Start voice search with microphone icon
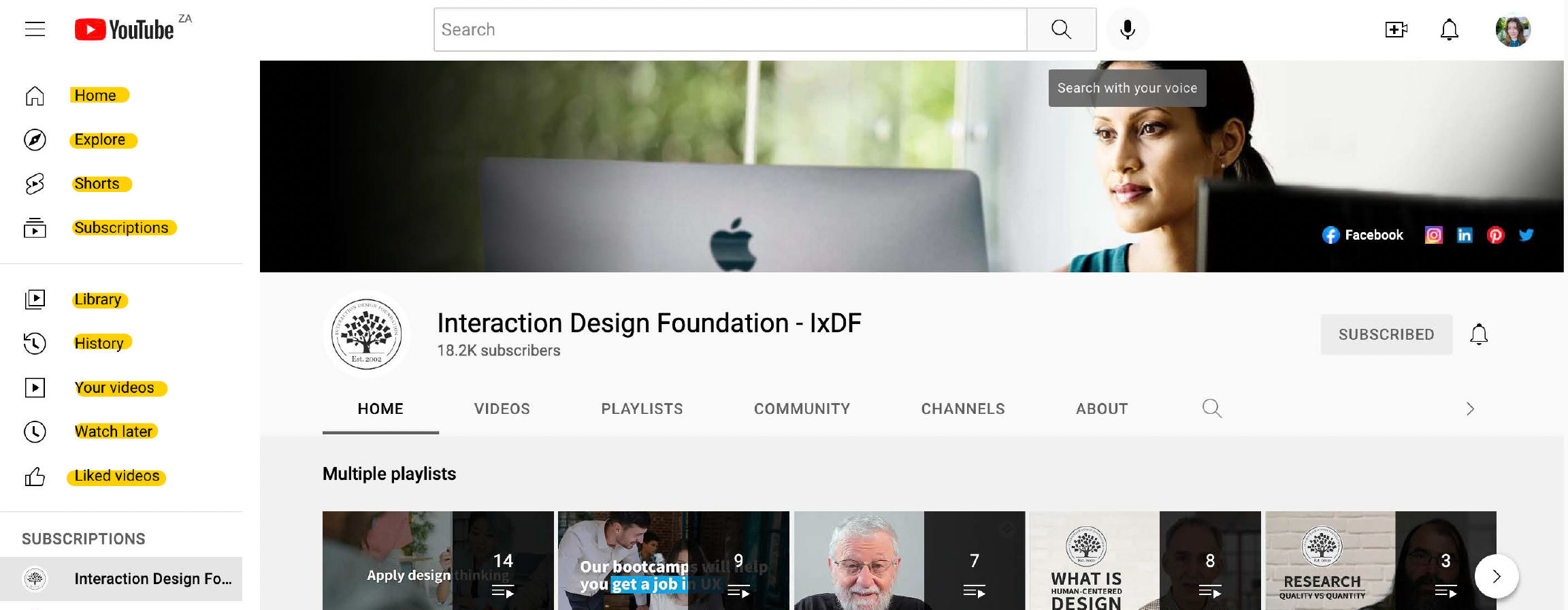1568x610 pixels. 1127,29
